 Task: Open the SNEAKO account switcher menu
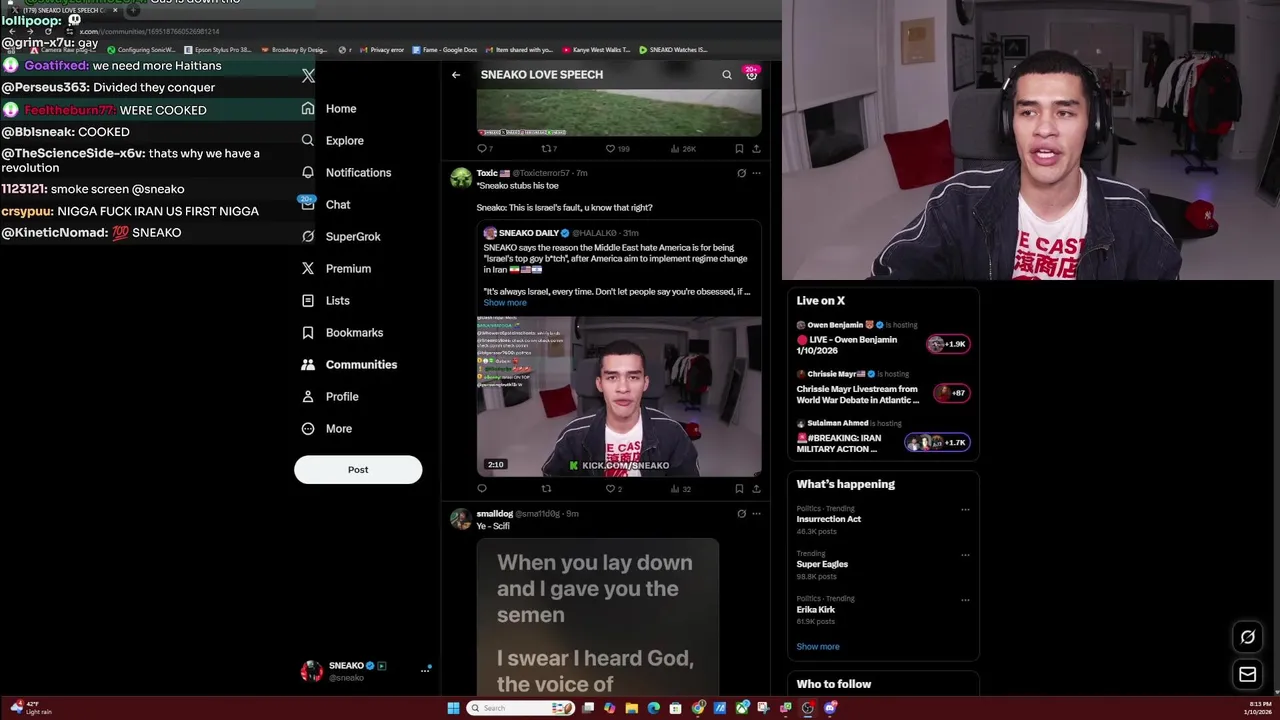tap(366, 671)
